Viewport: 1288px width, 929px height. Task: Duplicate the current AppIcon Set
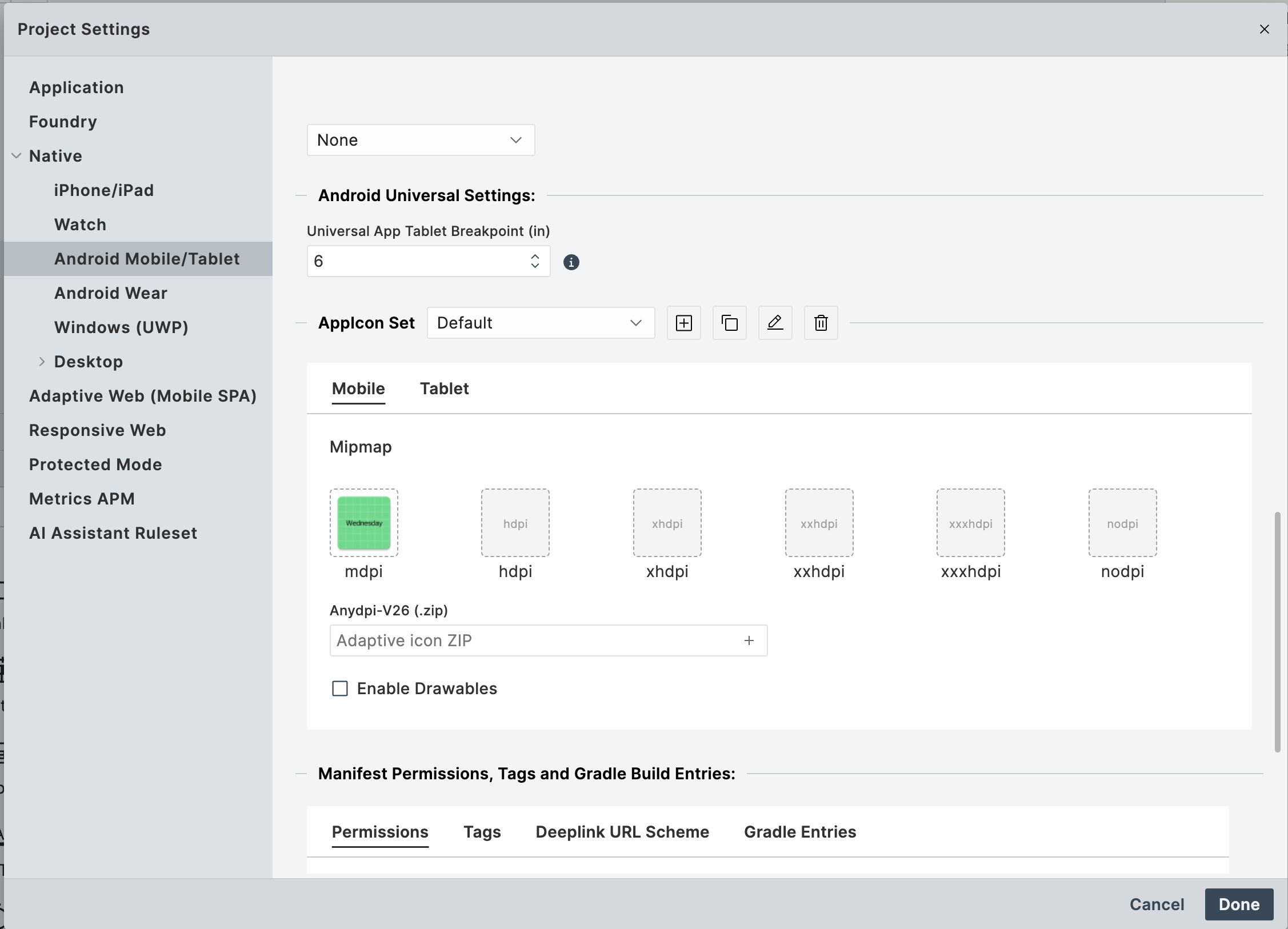point(729,323)
